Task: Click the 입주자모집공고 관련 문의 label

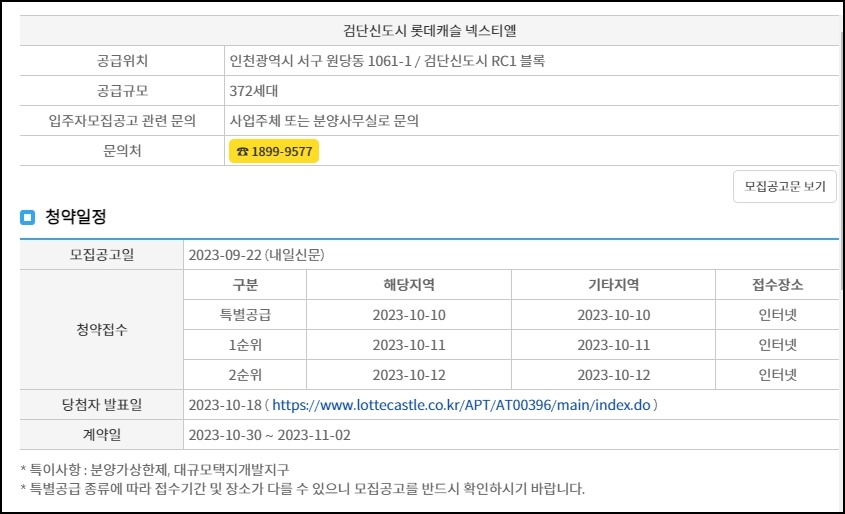Action: click(122, 121)
